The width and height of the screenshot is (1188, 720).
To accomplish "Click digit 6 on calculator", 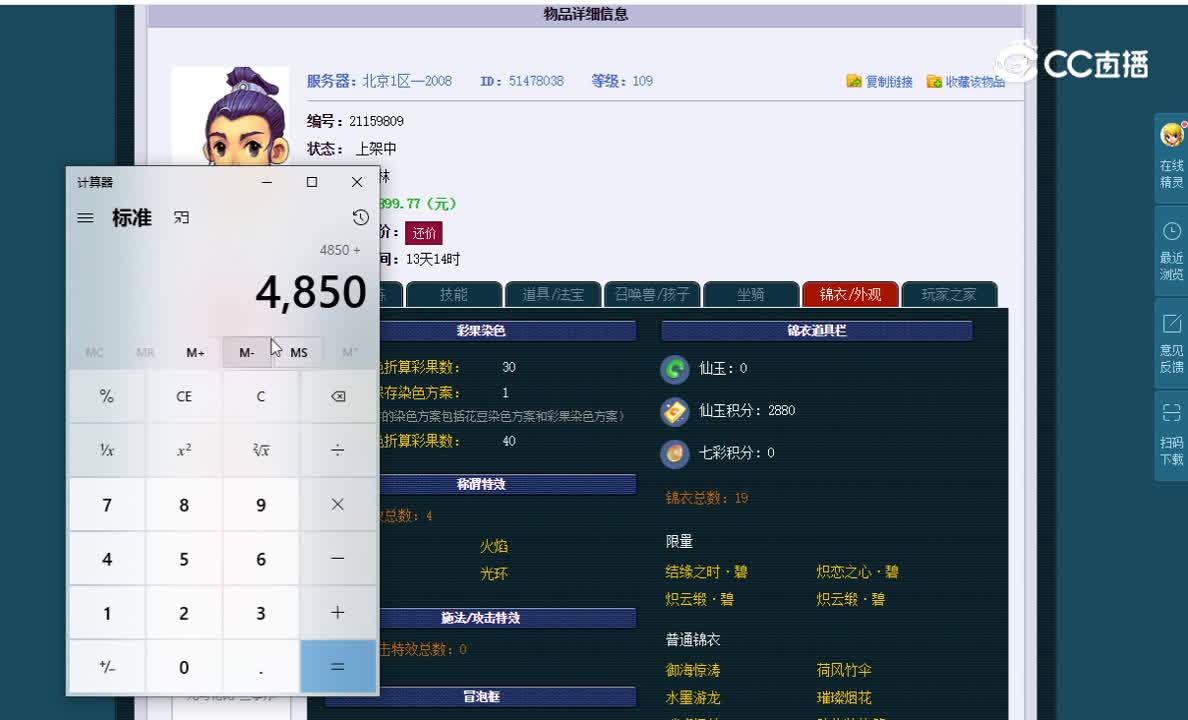I will click(261, 559).
